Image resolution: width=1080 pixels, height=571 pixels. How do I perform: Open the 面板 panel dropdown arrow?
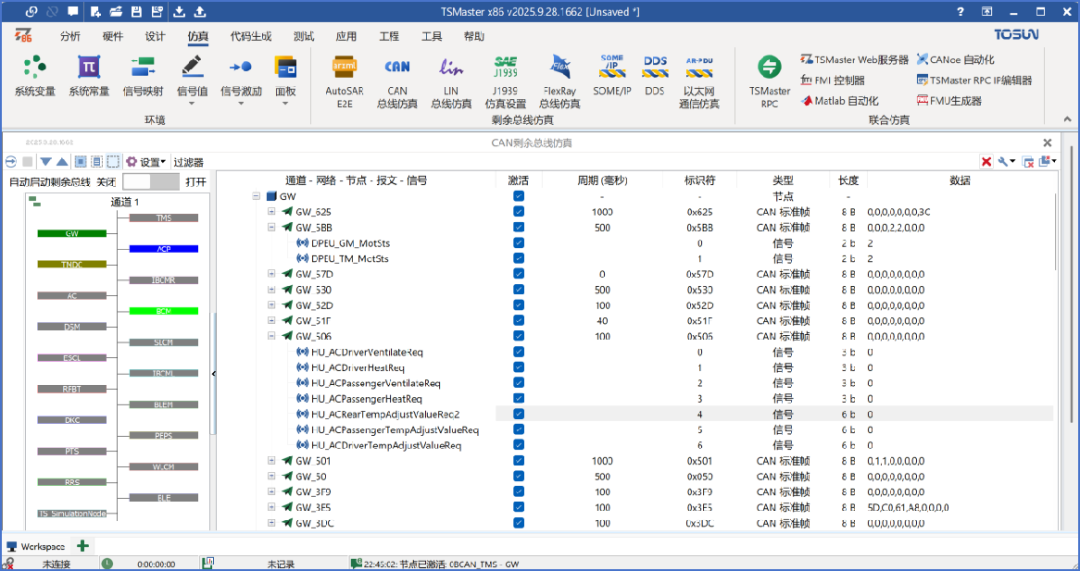coord(285,104)
